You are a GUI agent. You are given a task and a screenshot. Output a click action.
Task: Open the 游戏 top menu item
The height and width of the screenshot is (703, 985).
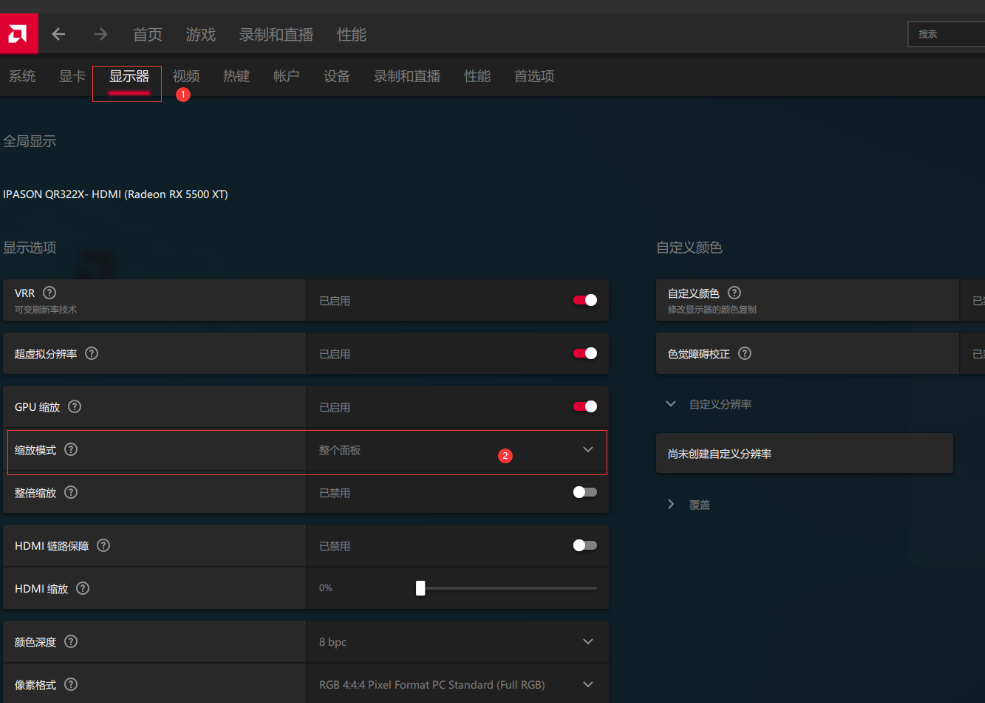click(x=200, y=34)
